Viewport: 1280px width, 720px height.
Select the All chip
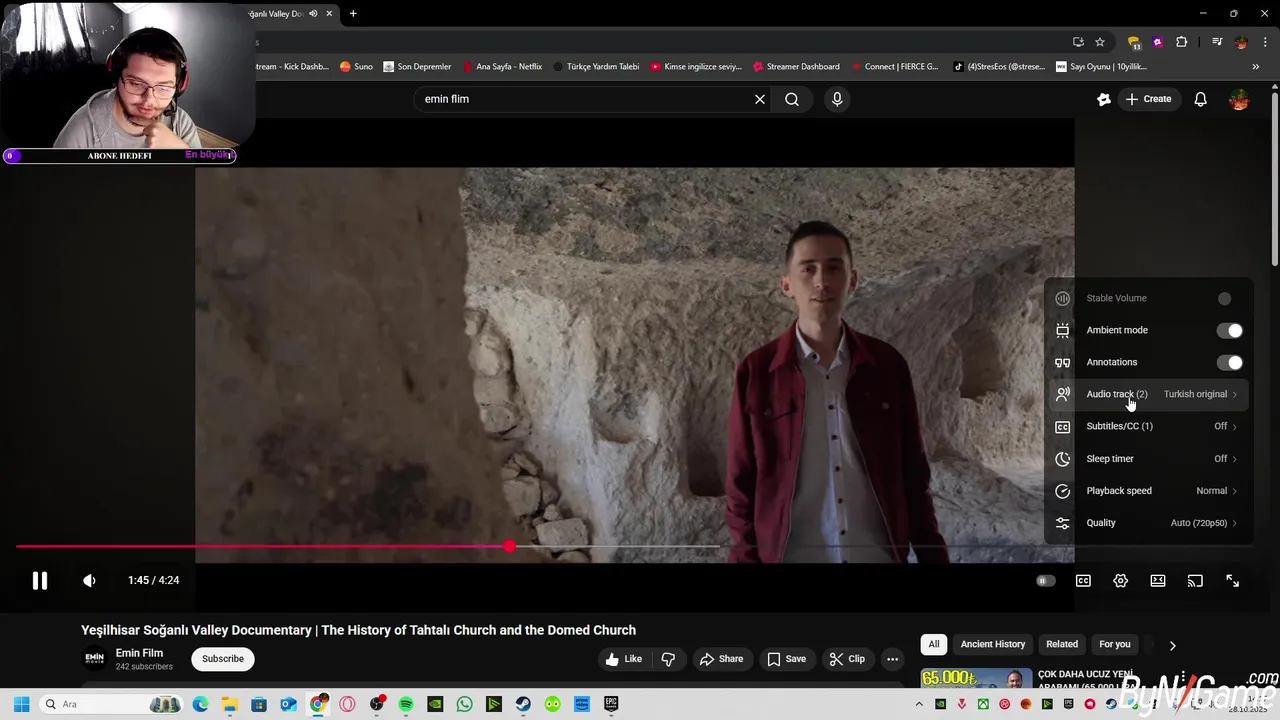click(934, 645)
